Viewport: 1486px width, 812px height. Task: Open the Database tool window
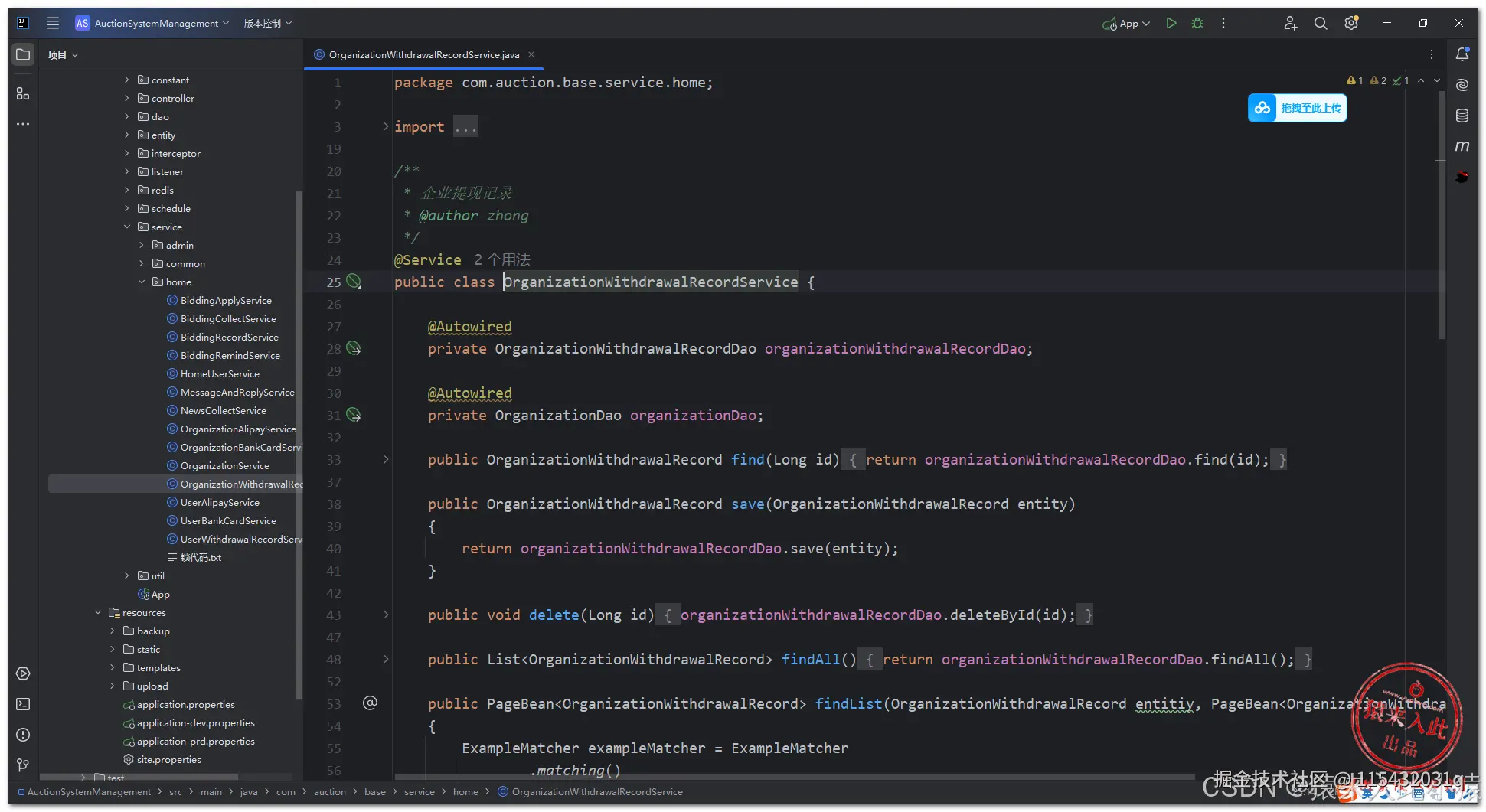tap(1462, 116)
